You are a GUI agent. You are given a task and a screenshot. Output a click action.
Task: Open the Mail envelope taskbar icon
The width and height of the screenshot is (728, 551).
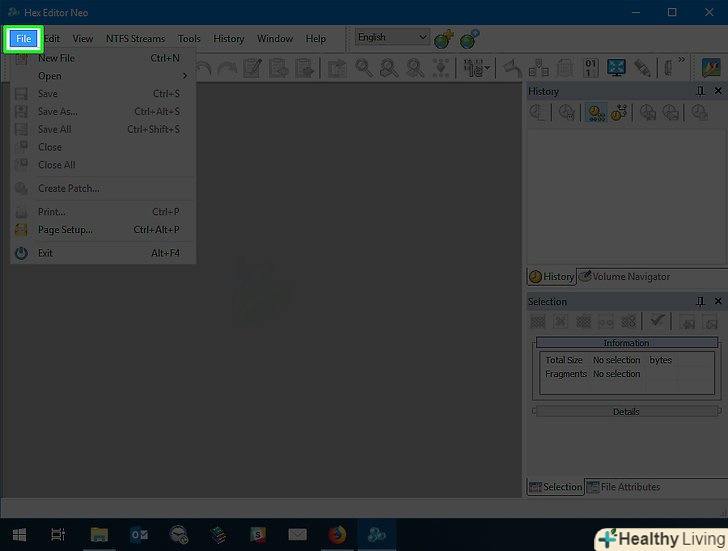[x=297, y=535]
